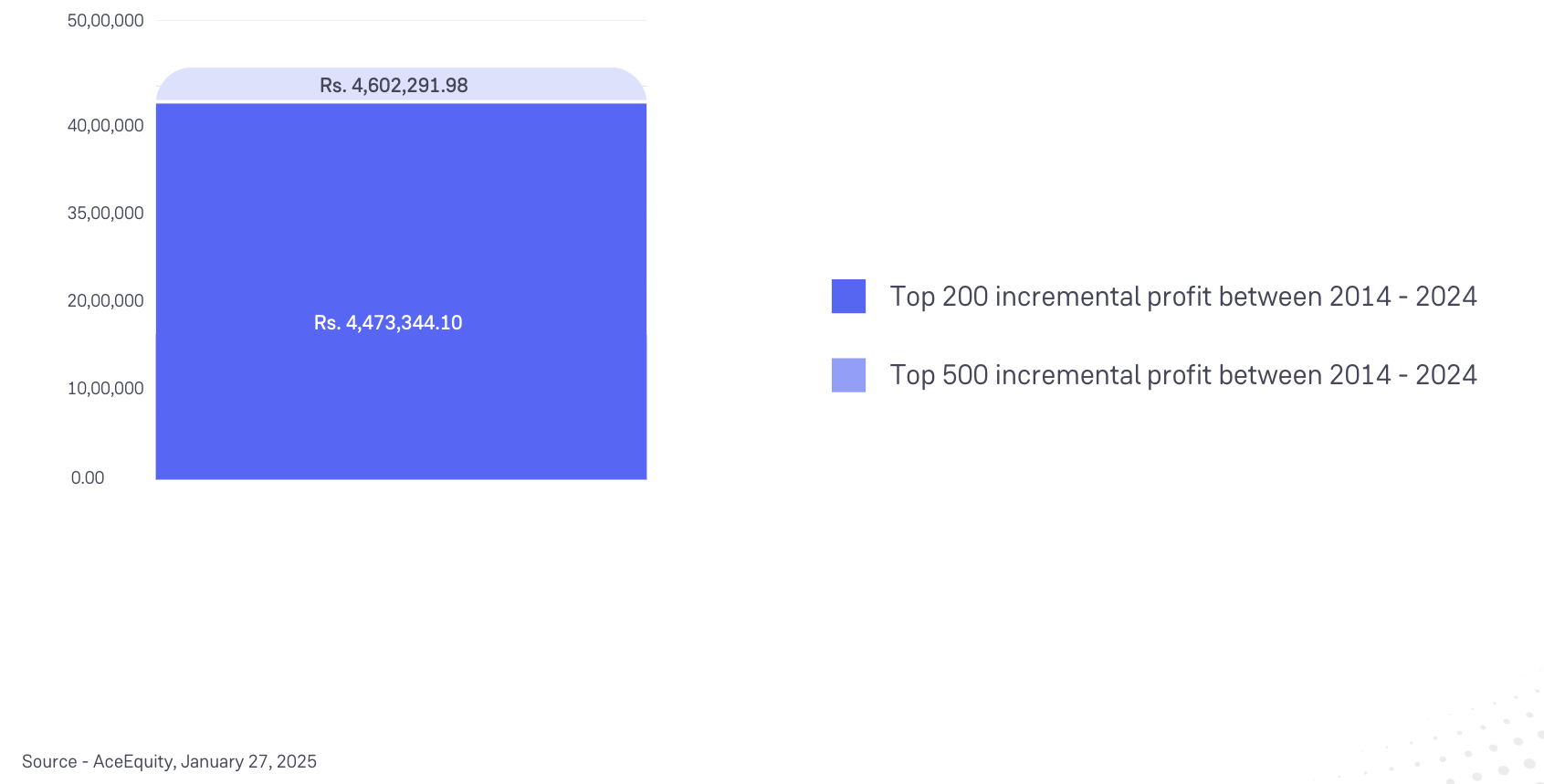
Task: Select the light rounded Top 500 bar cap
Action: (x=548, y=84)
